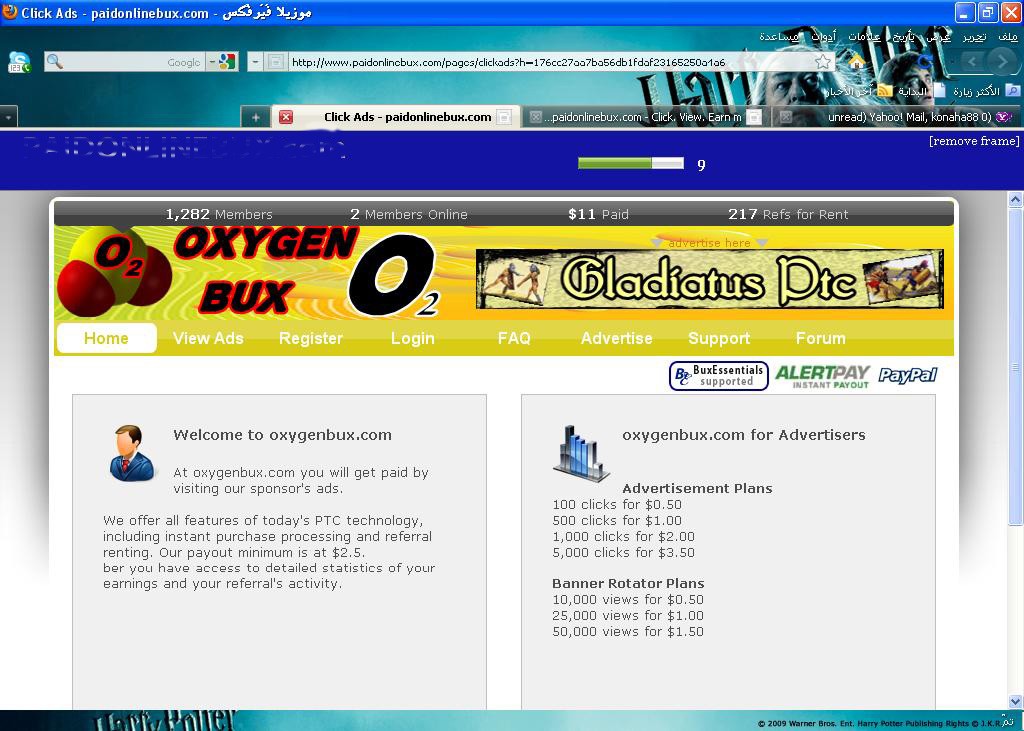Viewport: 1024px width, 731px height.
Task: Open the URL history dropdown arrow
Action: (x=255, y=62)
